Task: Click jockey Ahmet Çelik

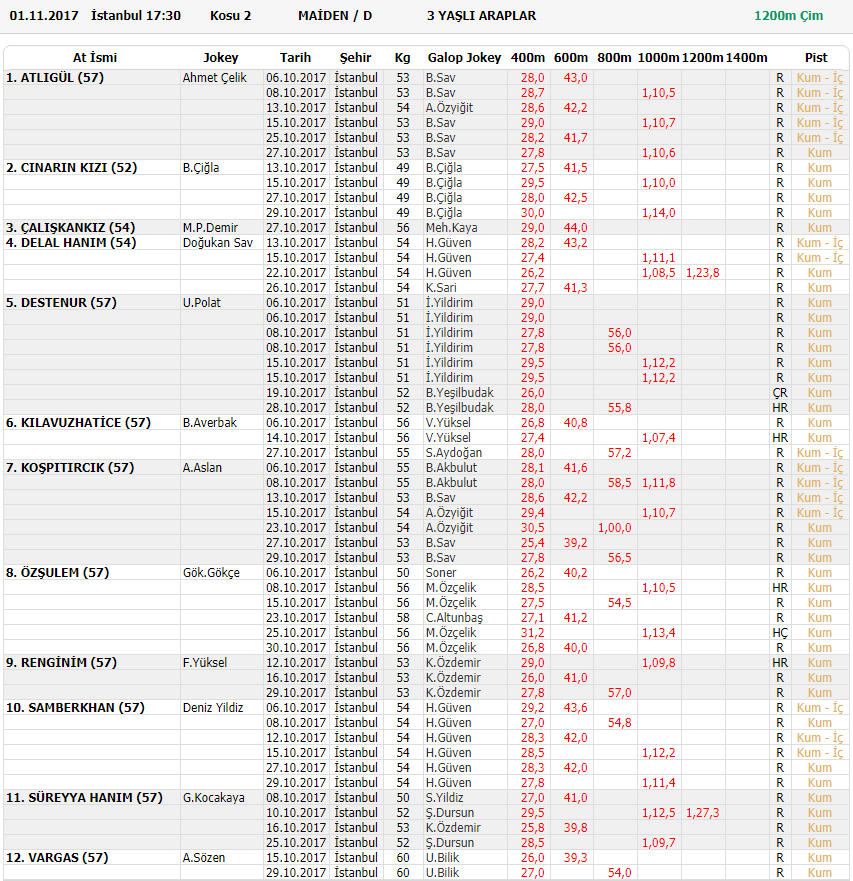Action: [215, 78]
